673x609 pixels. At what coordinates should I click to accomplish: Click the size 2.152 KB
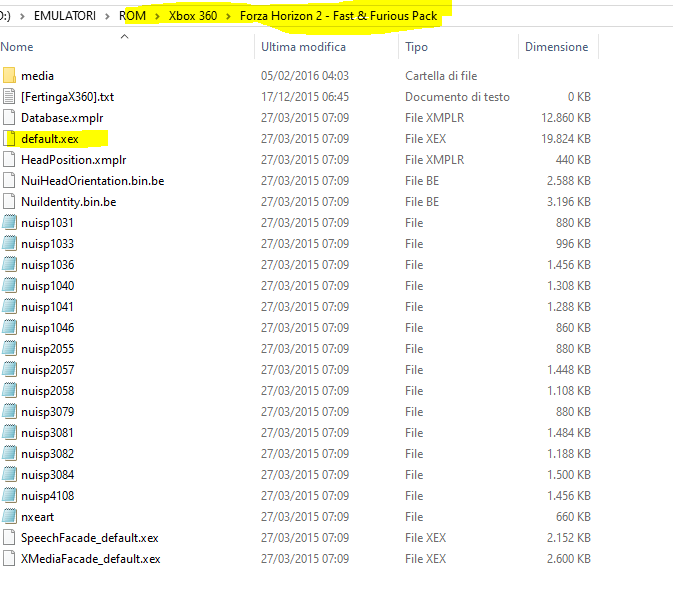(569, 538)
